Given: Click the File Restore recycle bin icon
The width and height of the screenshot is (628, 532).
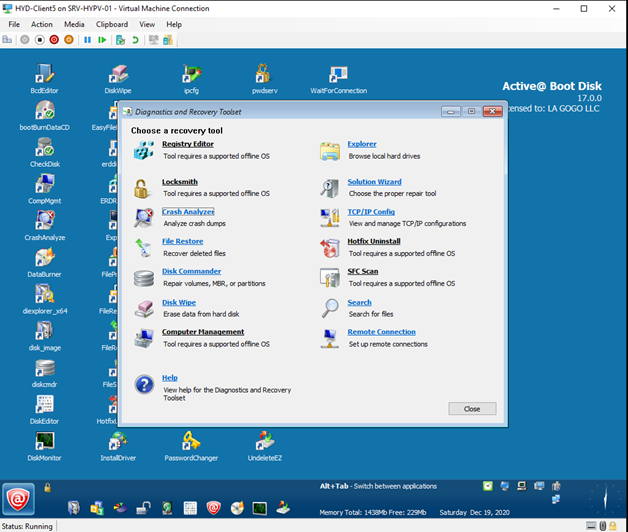Looking at the screenshot, I should point(144,248).
